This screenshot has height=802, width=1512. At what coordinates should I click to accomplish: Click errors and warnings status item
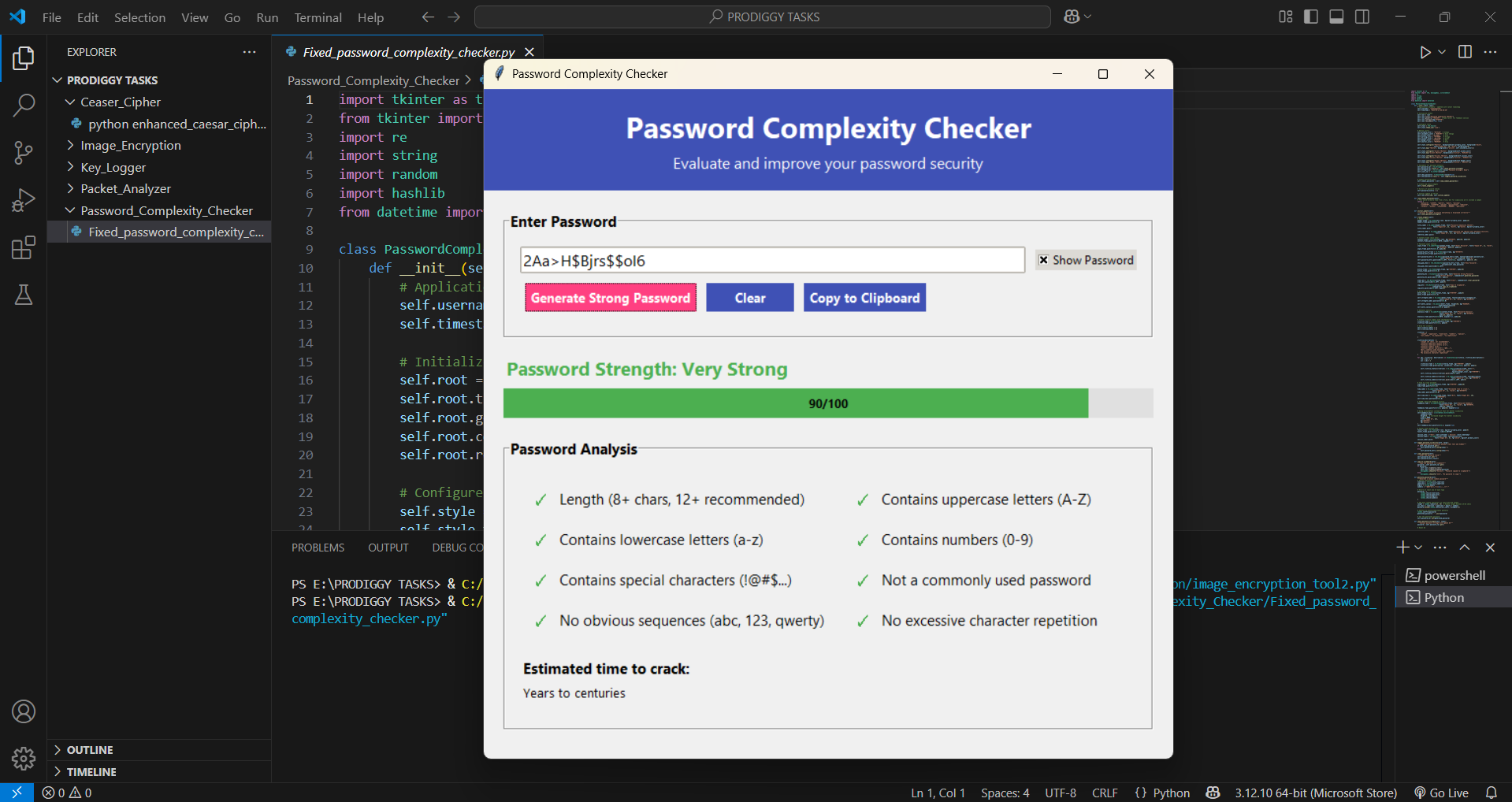67,793
